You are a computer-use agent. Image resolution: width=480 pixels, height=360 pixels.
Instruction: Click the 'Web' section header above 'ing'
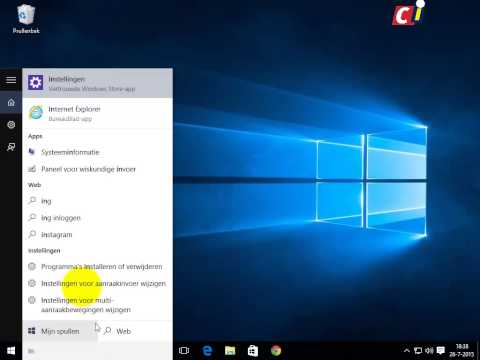pyautogui.click(x=34, y=185)
